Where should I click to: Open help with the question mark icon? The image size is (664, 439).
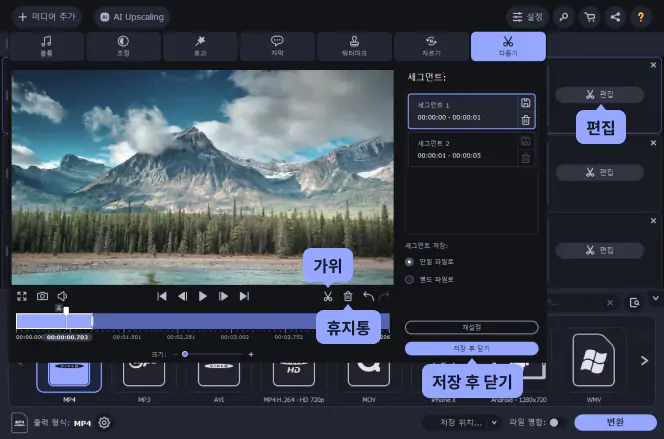coord(641,17)
